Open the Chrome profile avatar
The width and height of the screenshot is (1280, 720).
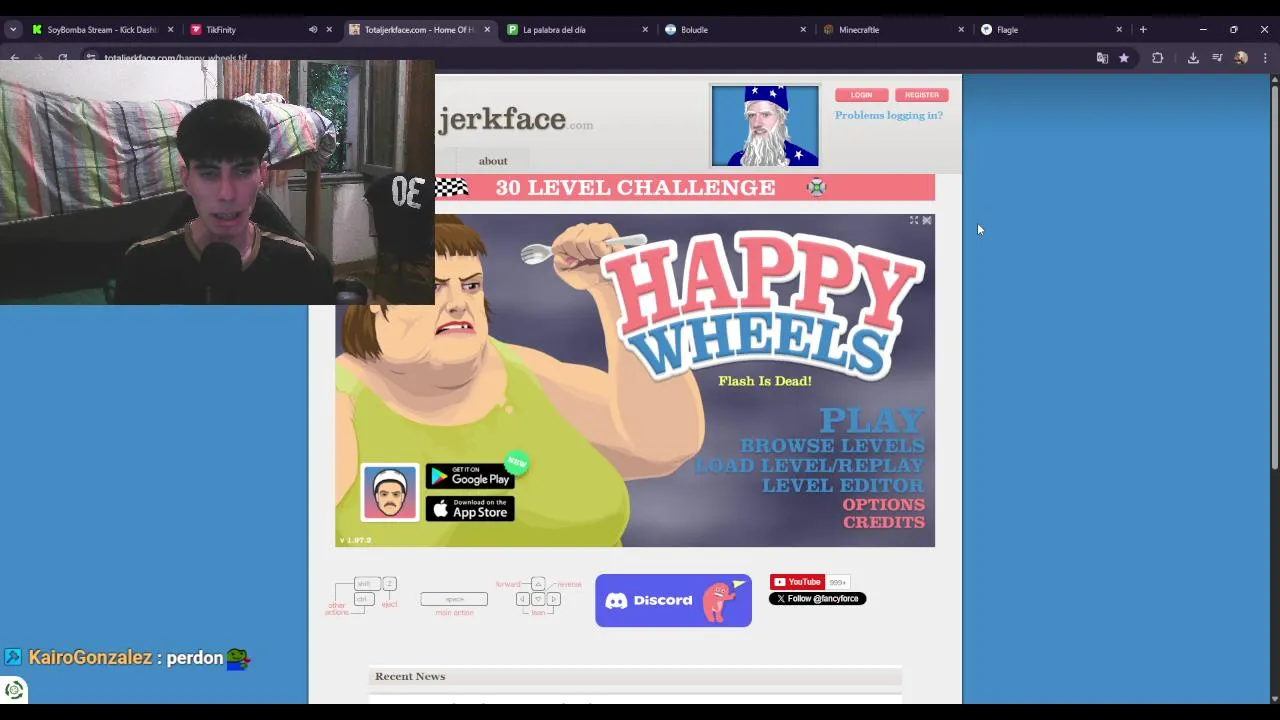pyautogui.click(x=1241, y=58)
